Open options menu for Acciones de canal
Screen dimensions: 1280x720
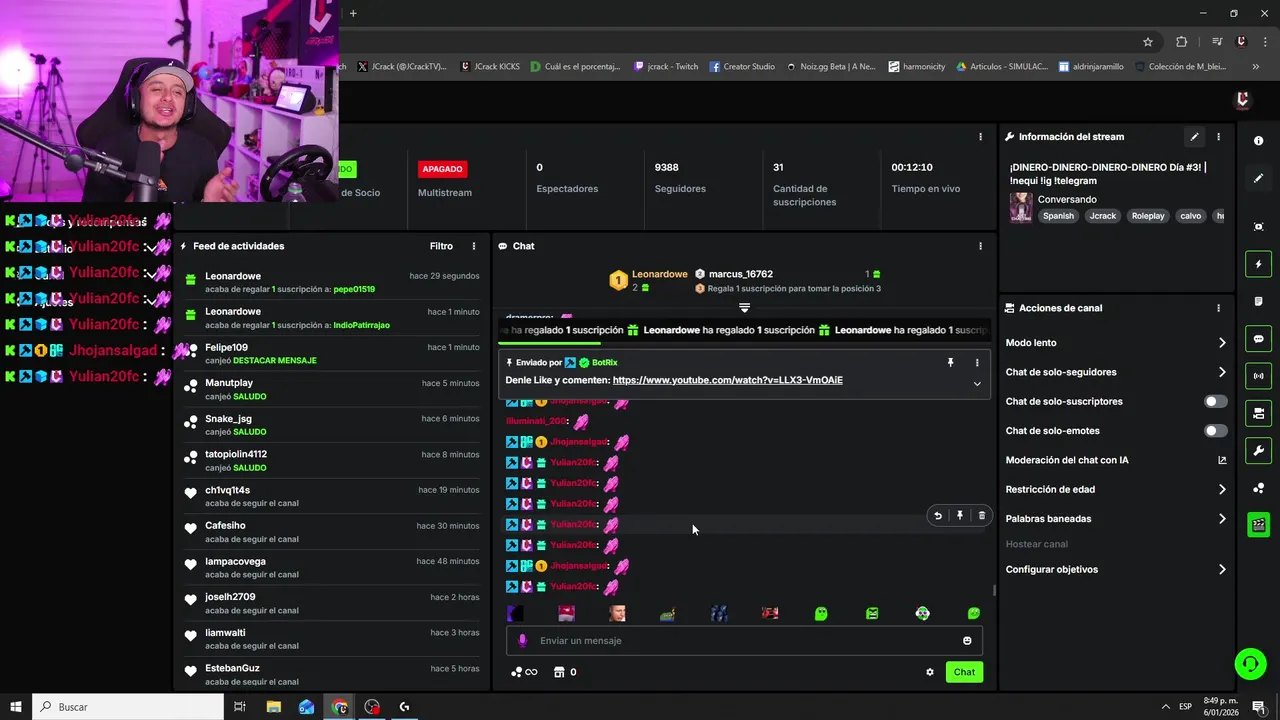point(1218,308)
